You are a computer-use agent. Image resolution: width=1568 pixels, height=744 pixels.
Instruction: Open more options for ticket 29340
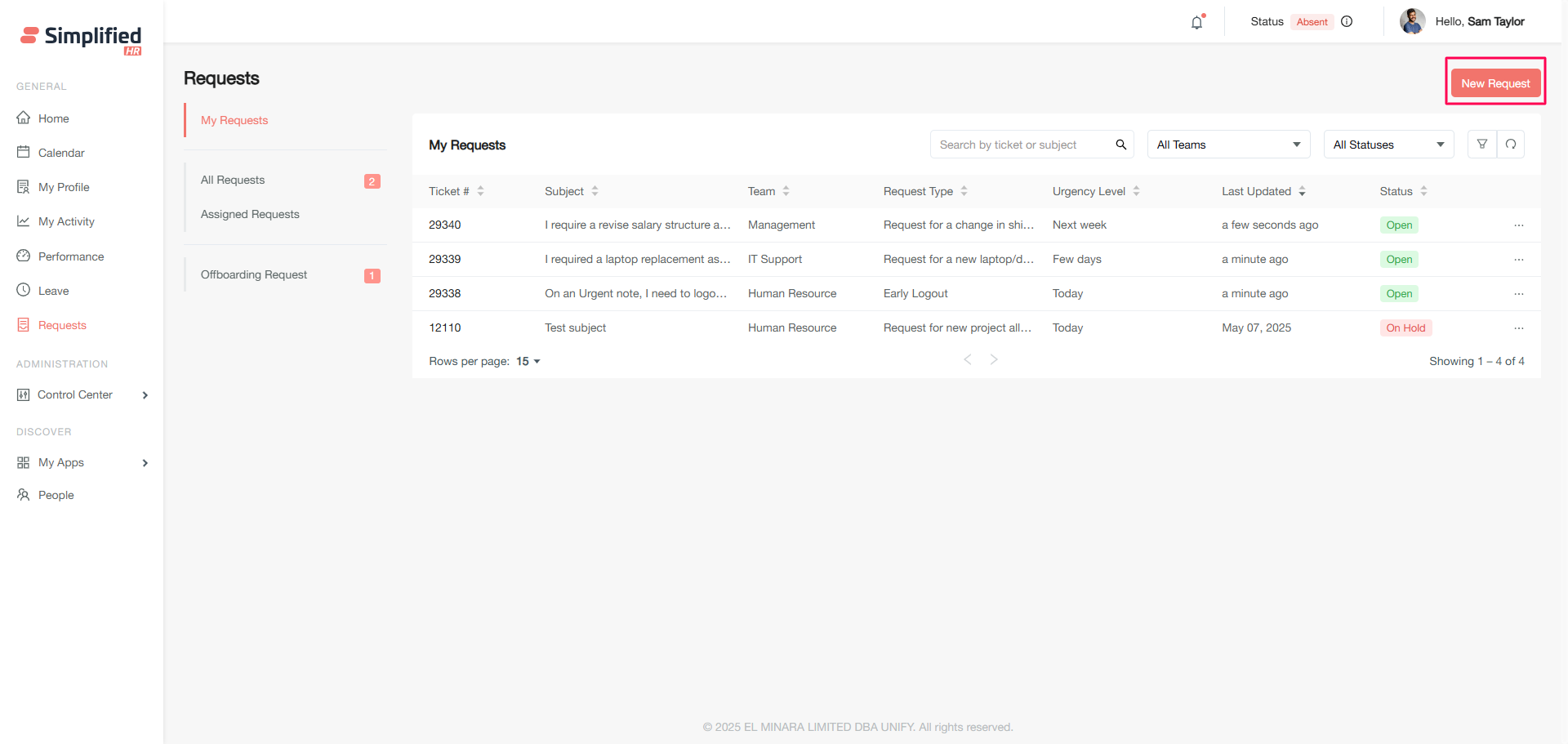(x=1518, y=225)
